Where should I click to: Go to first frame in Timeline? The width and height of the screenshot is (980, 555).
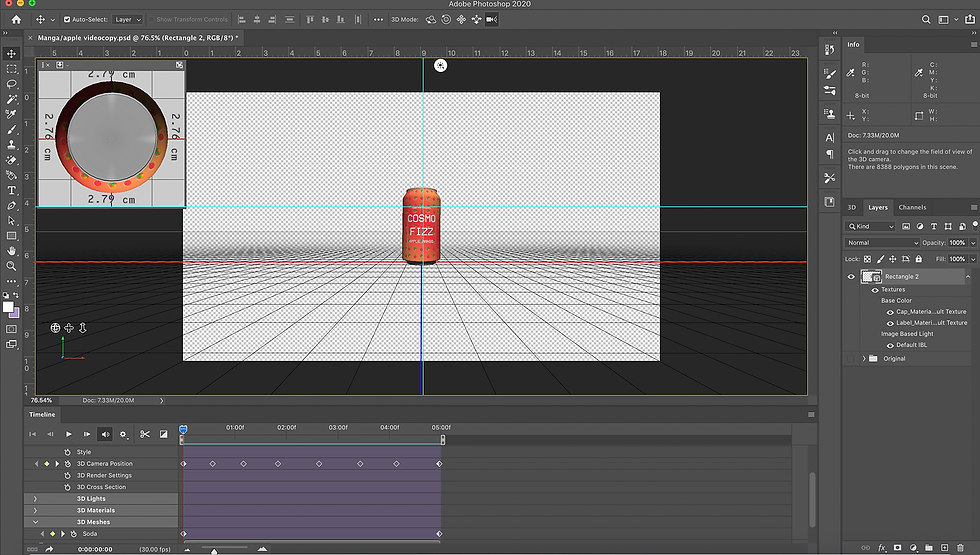pos(32,434)
